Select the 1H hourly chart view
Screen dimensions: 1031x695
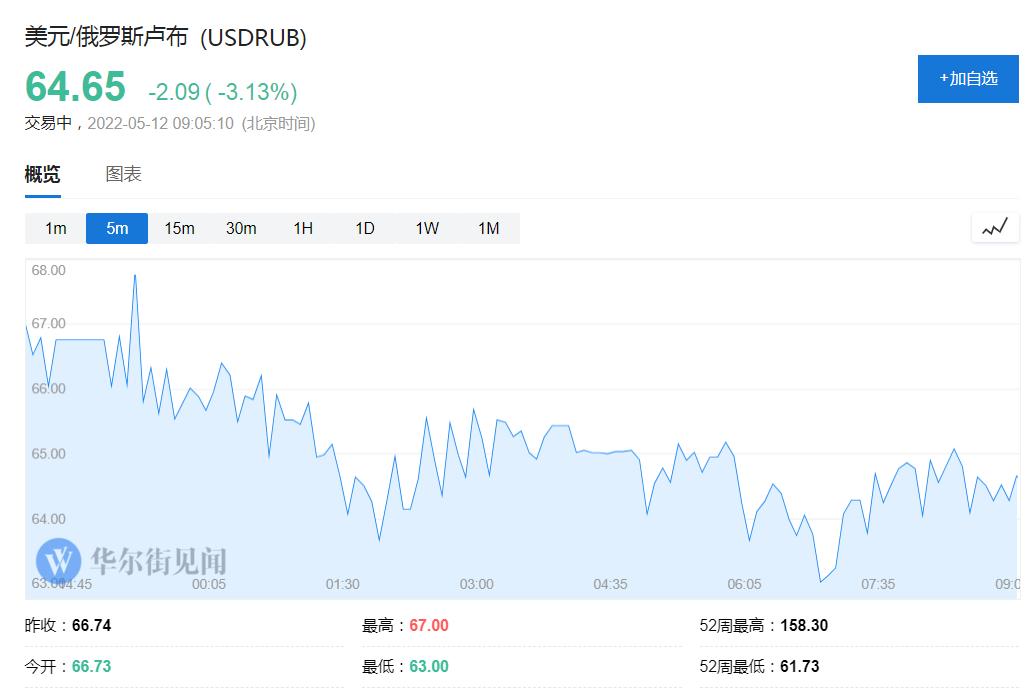[303, 228]
